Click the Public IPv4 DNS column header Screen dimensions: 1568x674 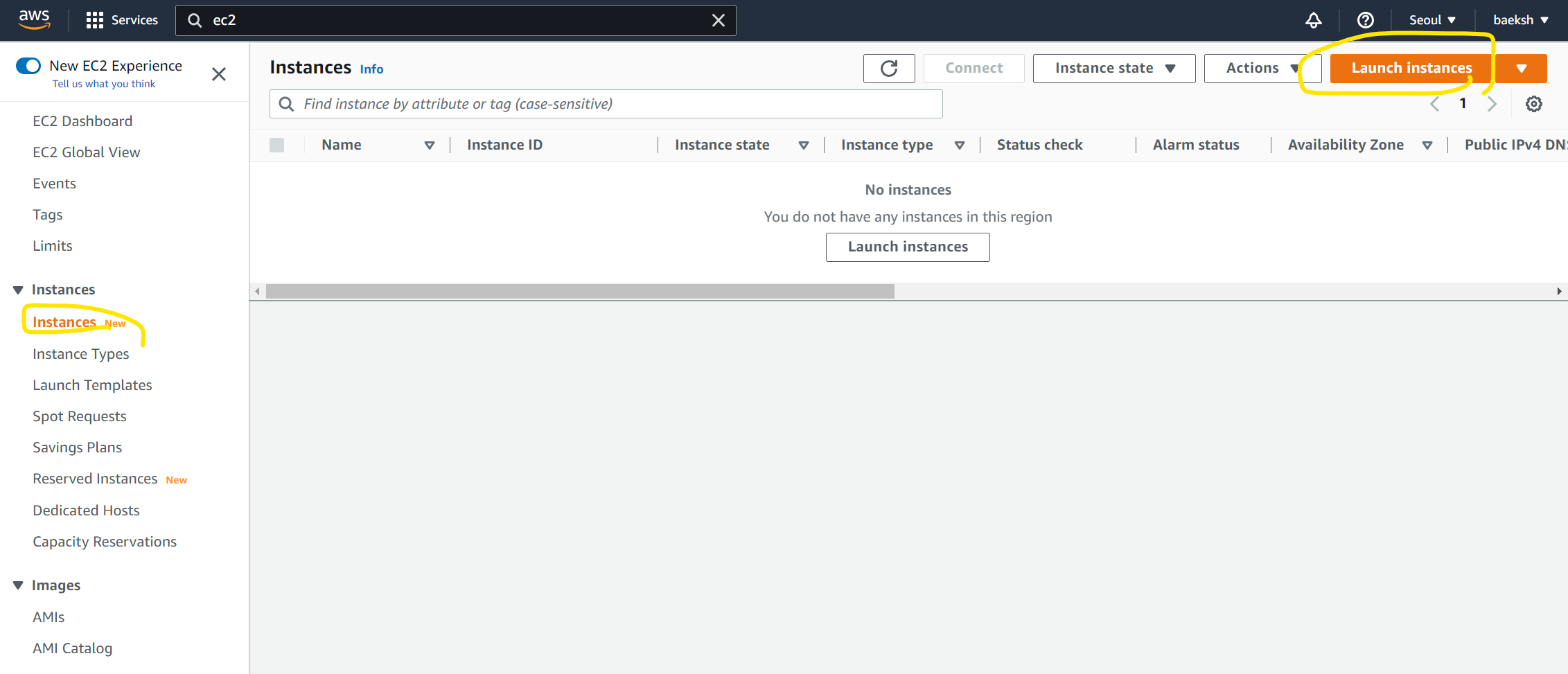[1515, 145]
